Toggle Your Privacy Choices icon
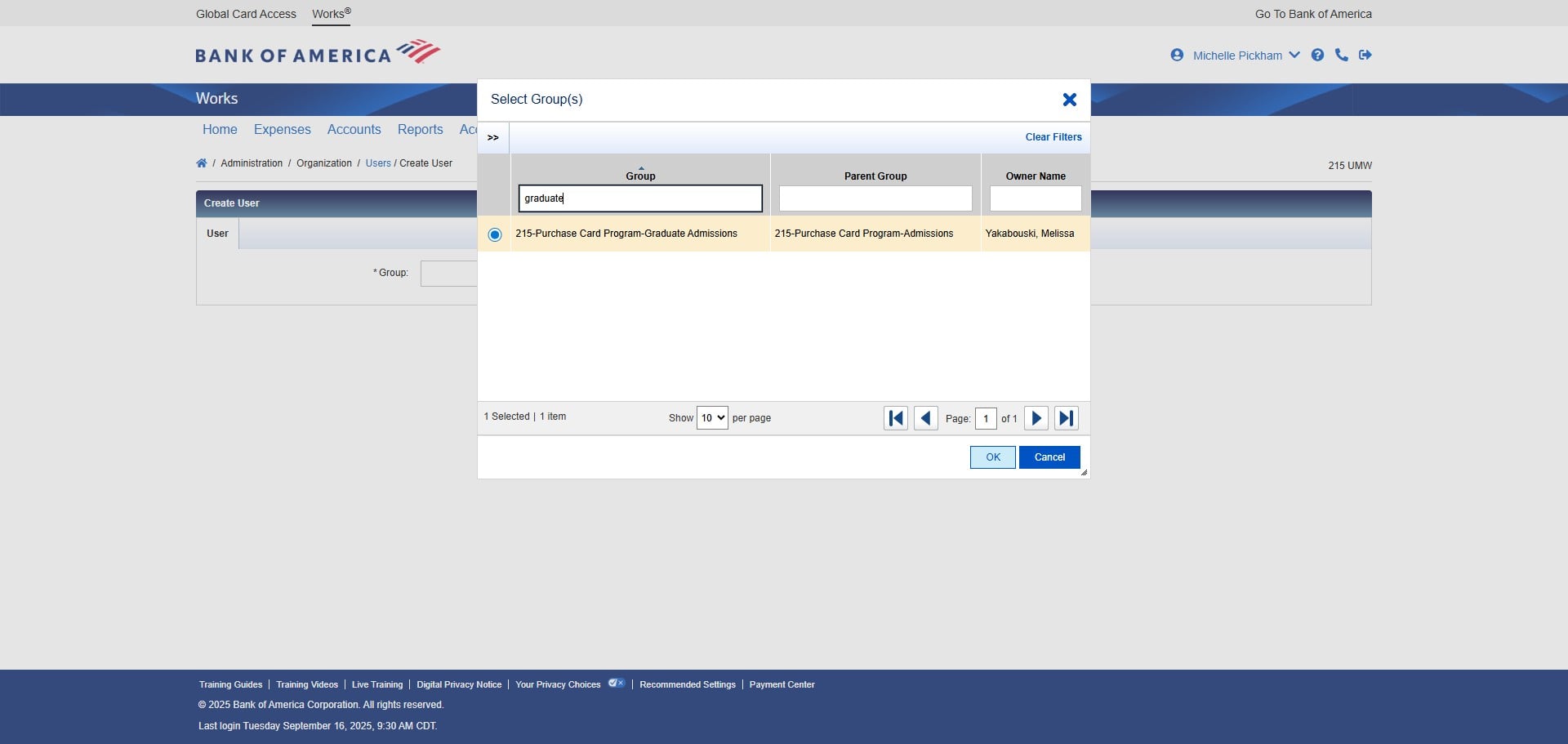 point(617,684)
